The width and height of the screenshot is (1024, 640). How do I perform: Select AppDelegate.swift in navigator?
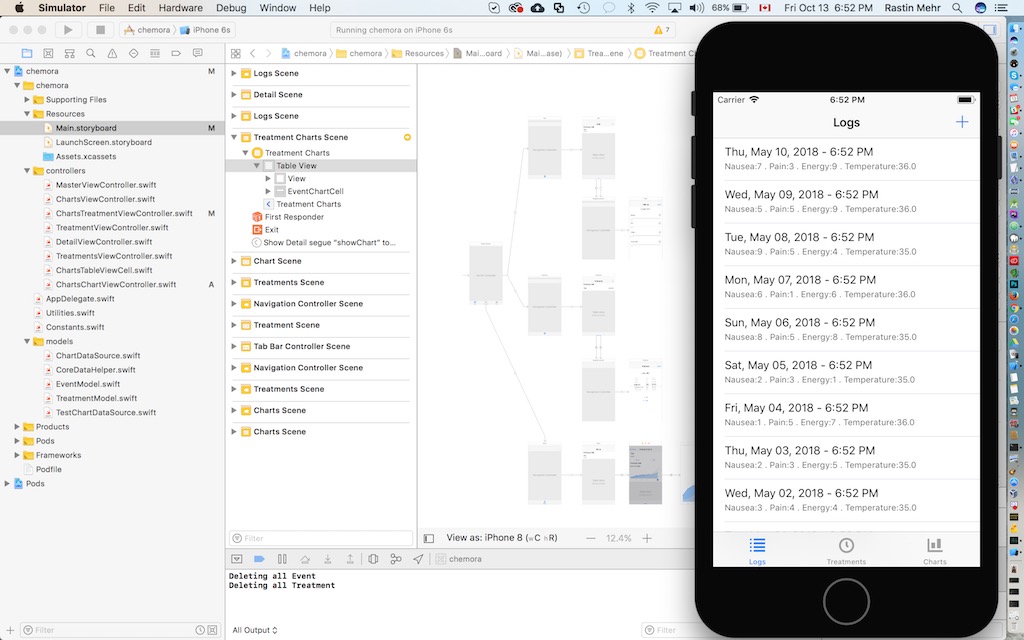(x=80, y=298)
